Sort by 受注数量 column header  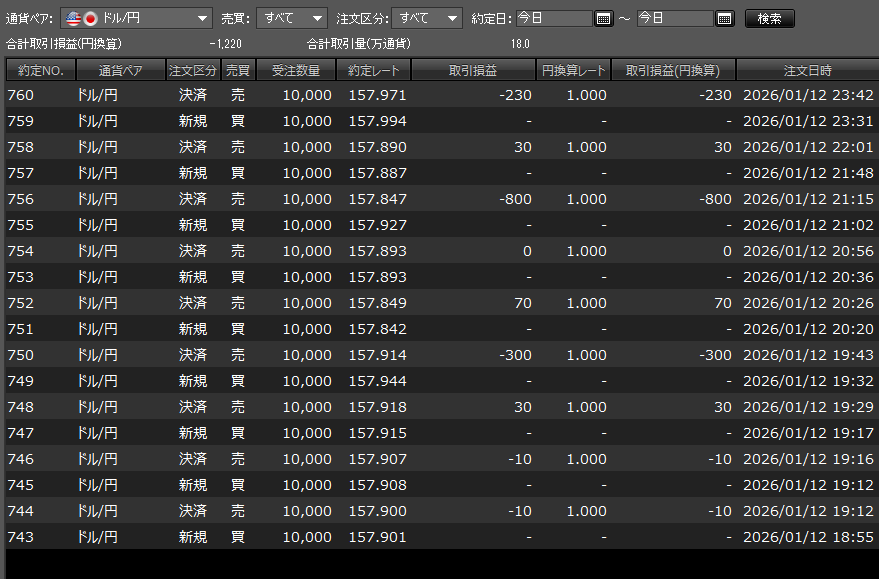tap(295, 71)
